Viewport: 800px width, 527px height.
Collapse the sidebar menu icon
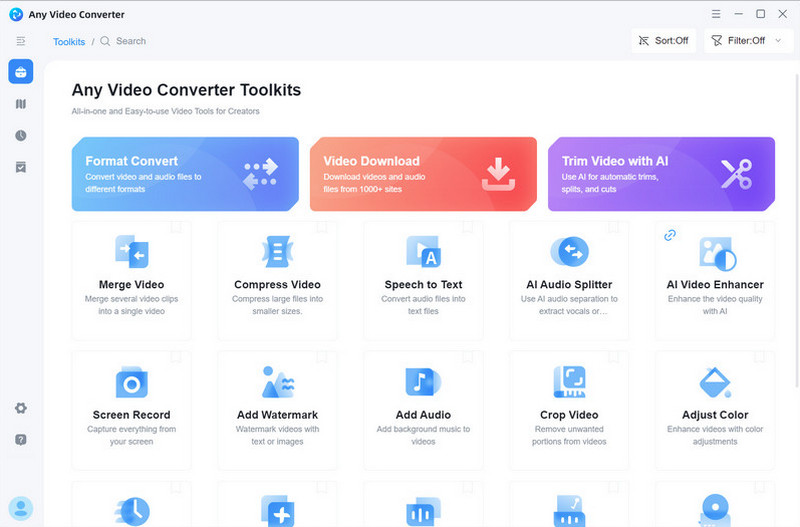[21, 41]
